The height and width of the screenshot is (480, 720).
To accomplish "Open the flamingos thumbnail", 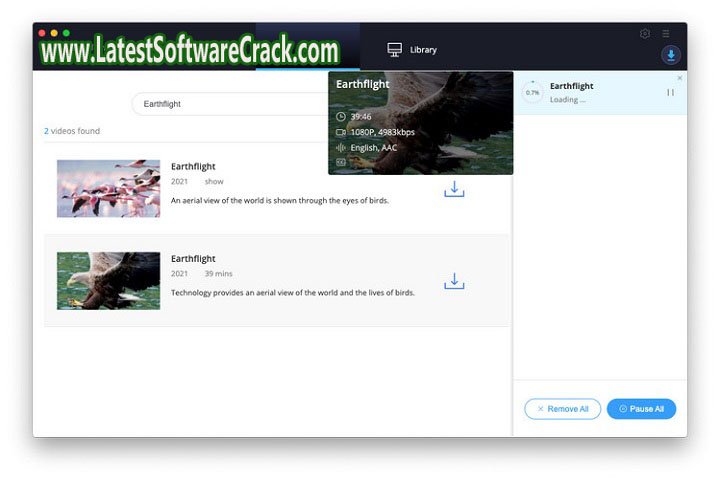I will coord(108,188).
